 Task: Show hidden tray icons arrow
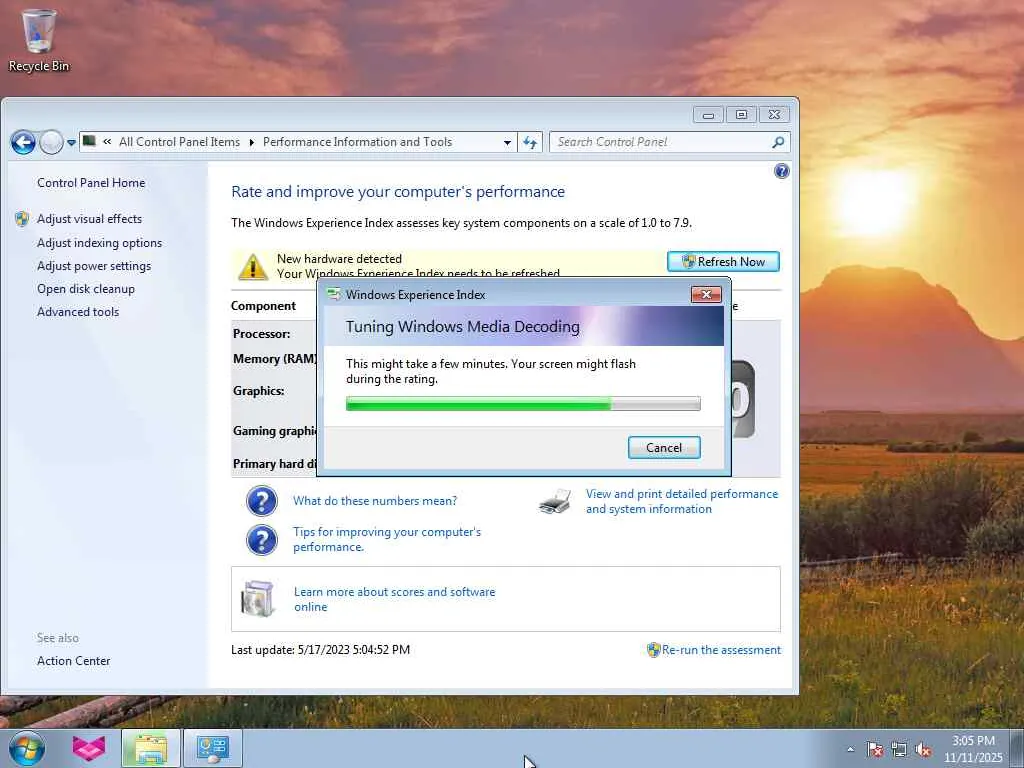[x=850, y=749]
